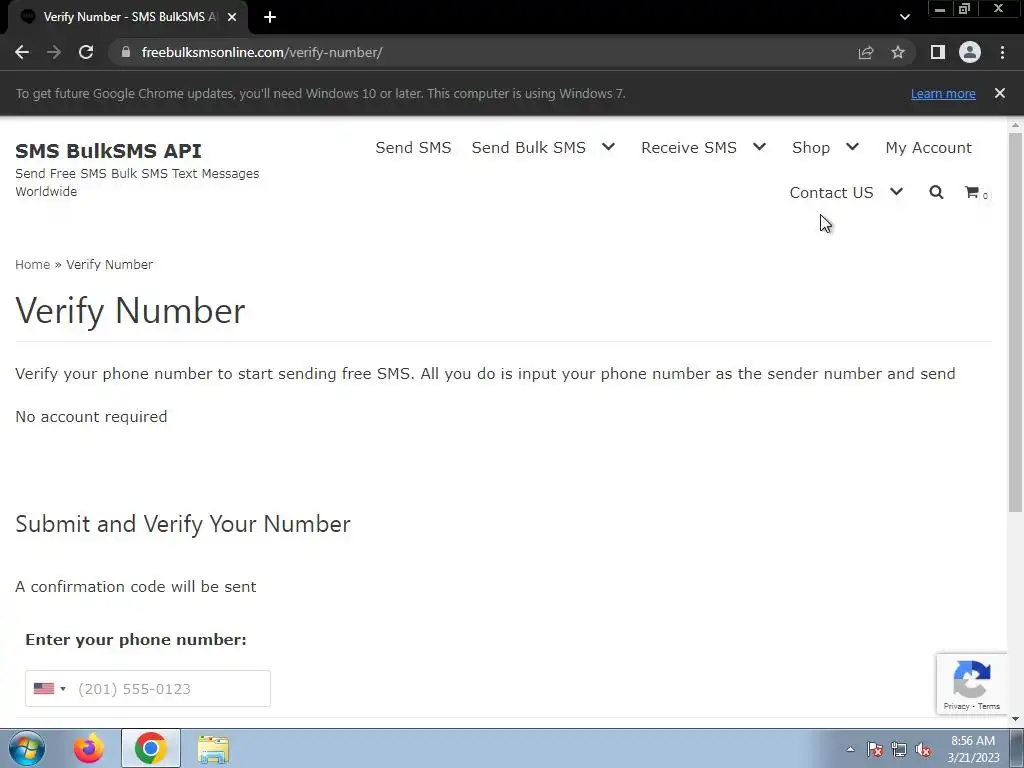Image resolution: width=1024 pixels, height=768 pixels.
Task: Open Windows Explorer from the taskbar
Action: coord(213,749)
